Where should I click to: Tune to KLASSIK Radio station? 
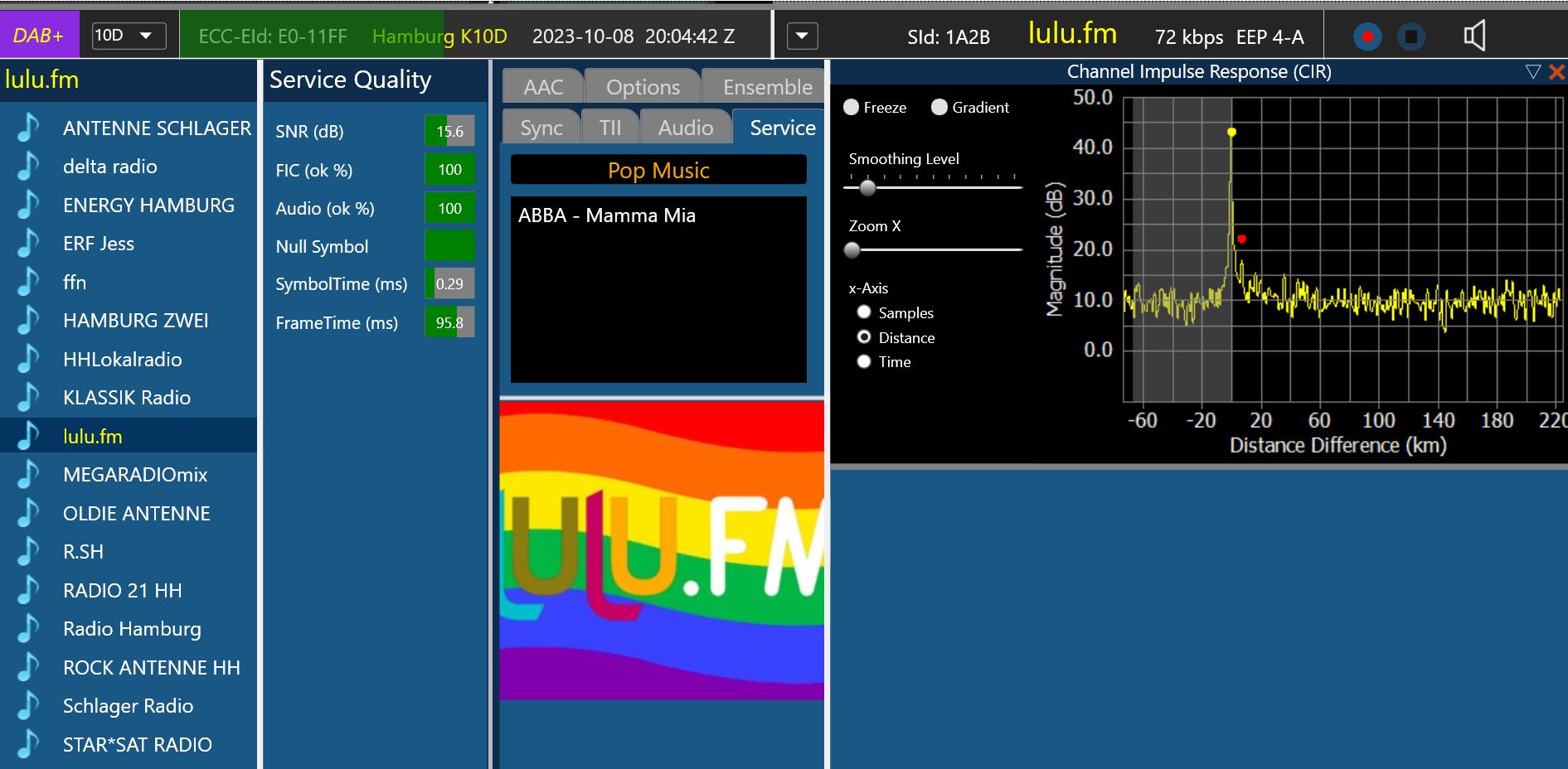tap(127, 398)
